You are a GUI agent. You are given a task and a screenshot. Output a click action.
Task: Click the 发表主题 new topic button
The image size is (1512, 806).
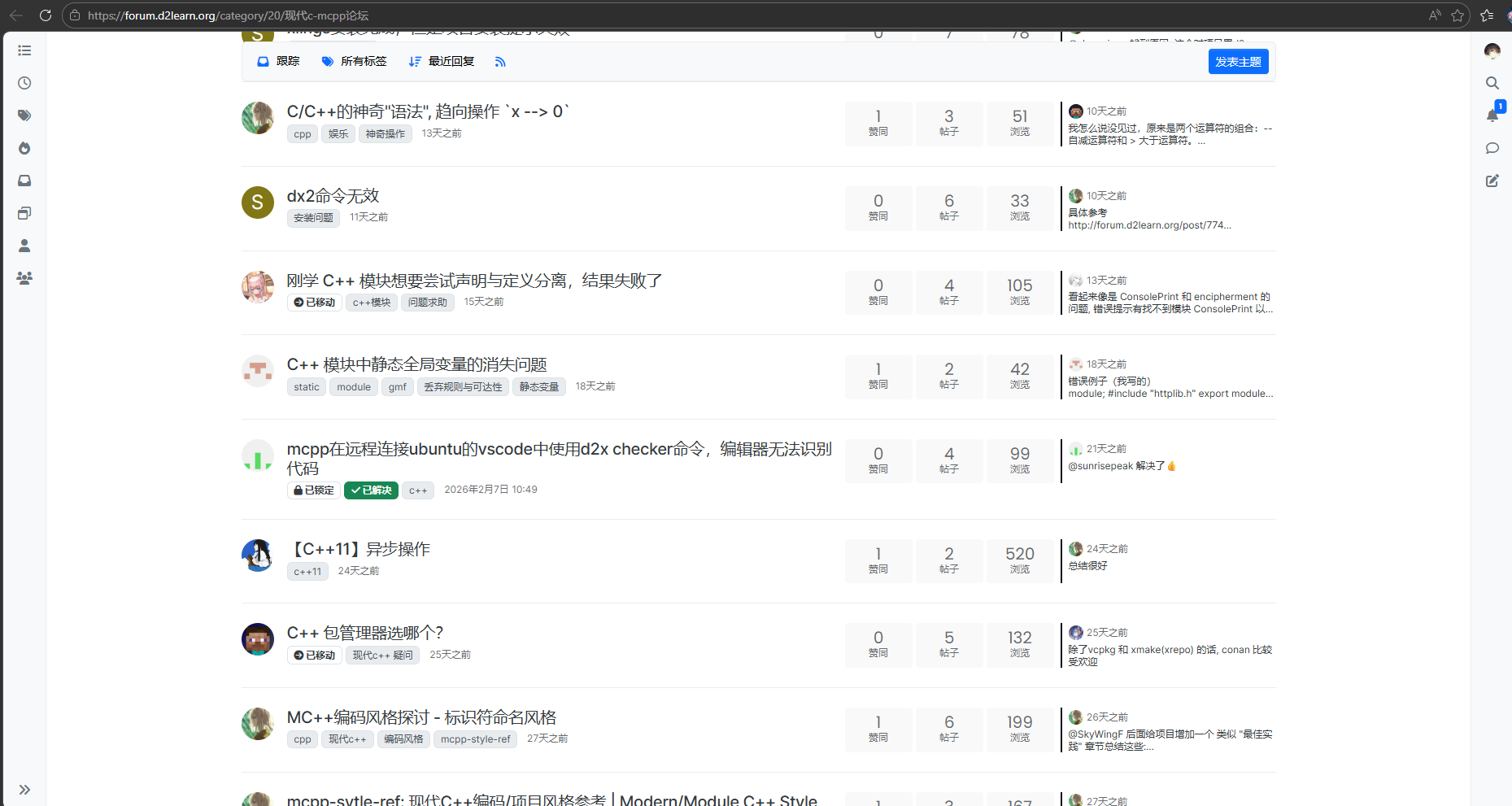(1238, 62)
